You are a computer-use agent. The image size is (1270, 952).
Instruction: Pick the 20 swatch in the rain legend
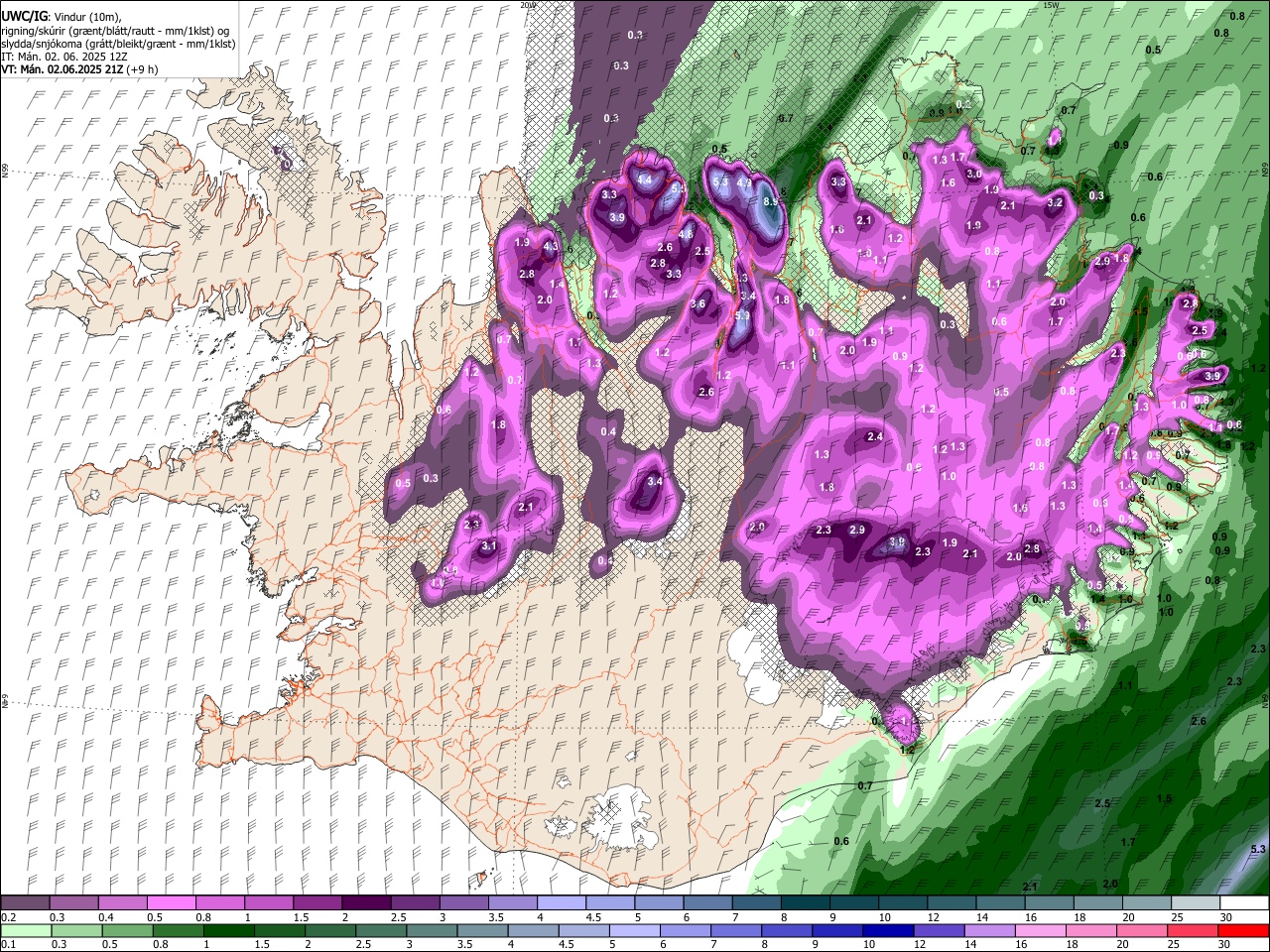coord(1141,931)
